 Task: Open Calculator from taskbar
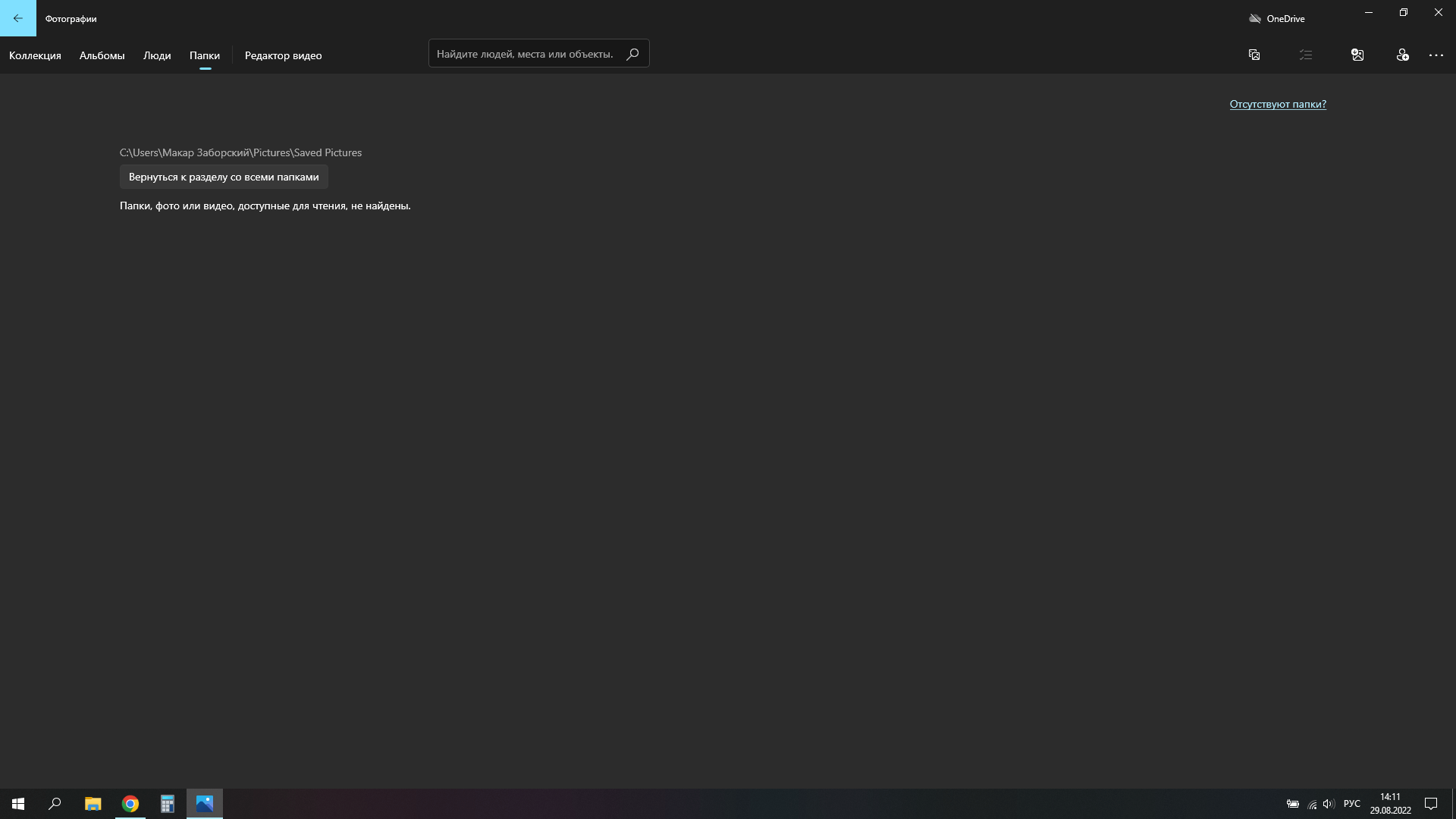click(x=168, y=804)
